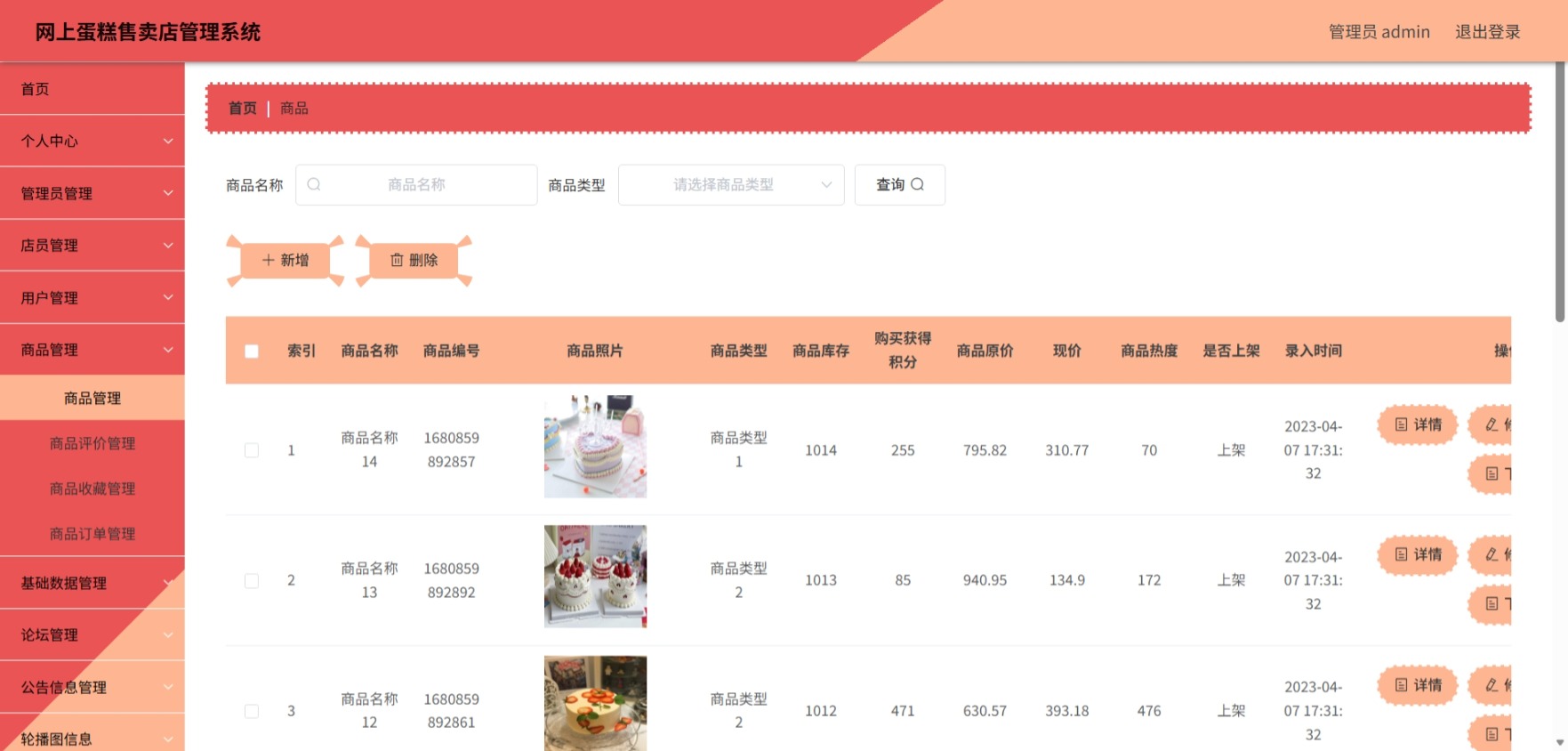Expand the 店员管理 sidebar menu
The width and height of the screenshot is (1568, 751).
click(x=92, y=246)
